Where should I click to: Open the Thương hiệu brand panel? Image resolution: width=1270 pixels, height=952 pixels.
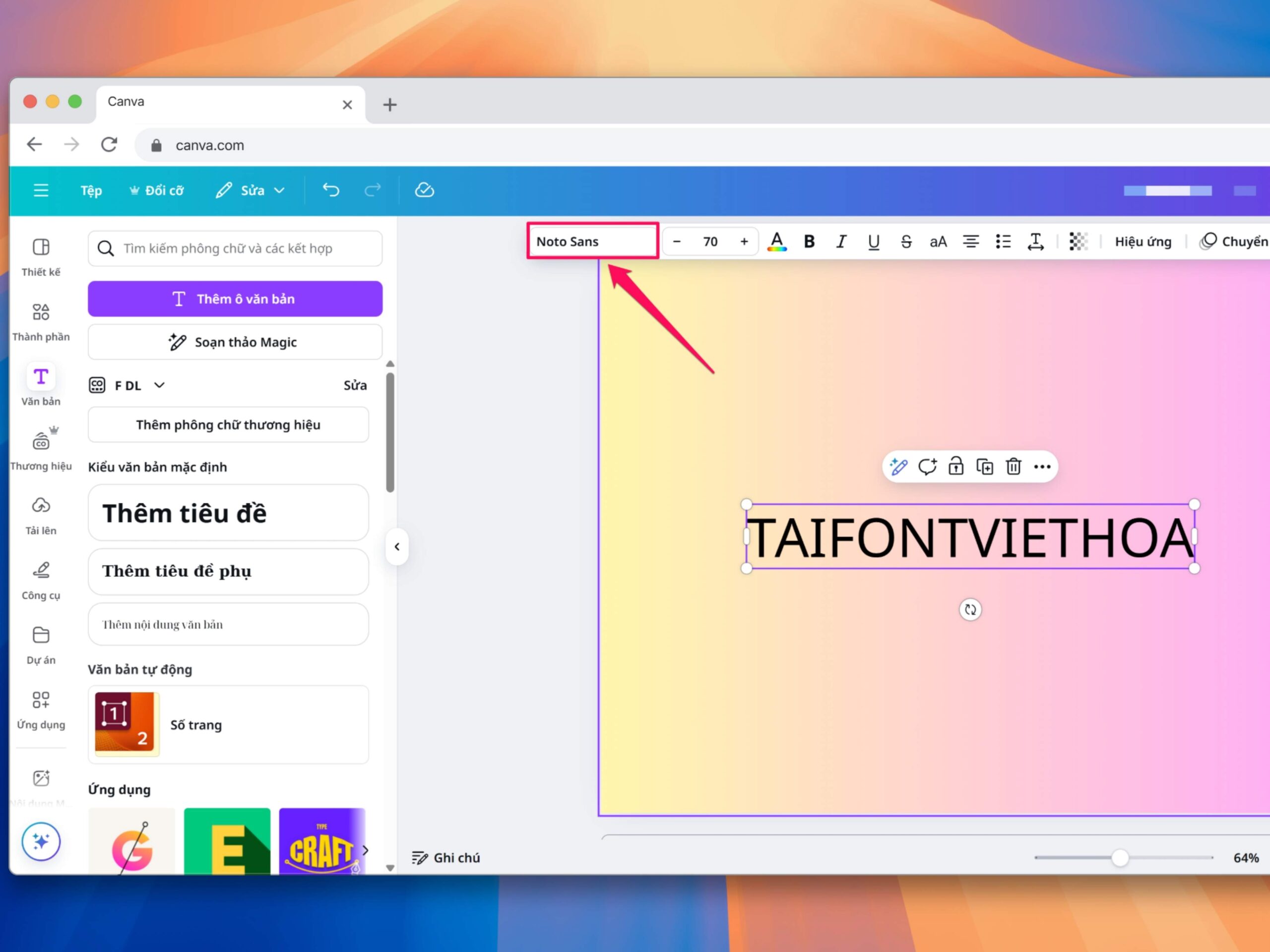pos(41,449)
